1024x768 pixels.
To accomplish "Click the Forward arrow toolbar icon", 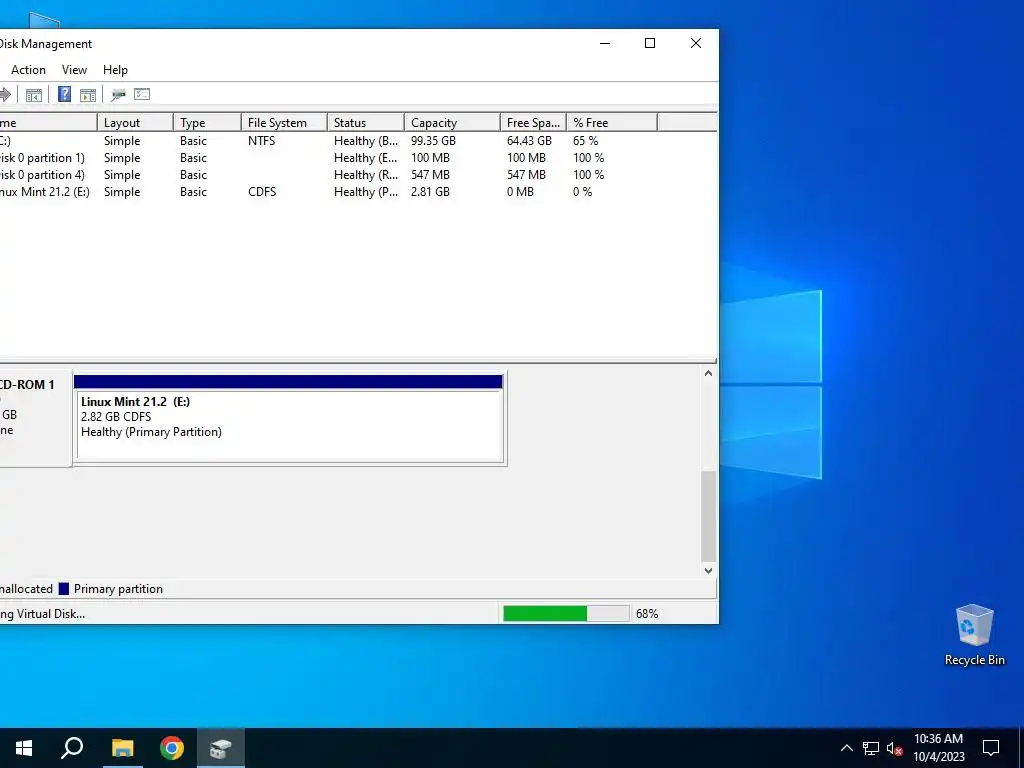I will (x=5, y=95).
